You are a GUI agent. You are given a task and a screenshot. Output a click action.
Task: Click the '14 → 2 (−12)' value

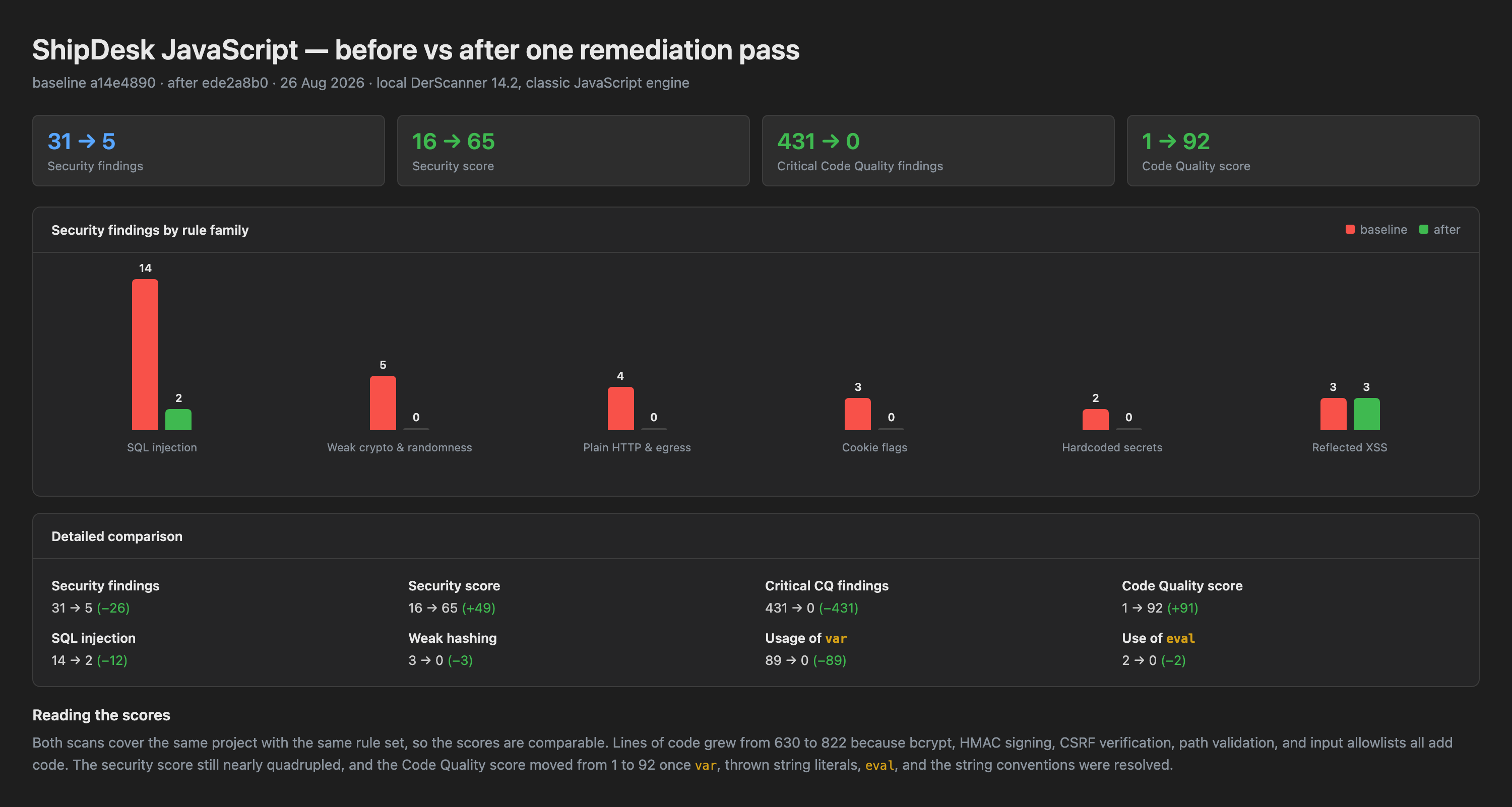click(89, 660)
